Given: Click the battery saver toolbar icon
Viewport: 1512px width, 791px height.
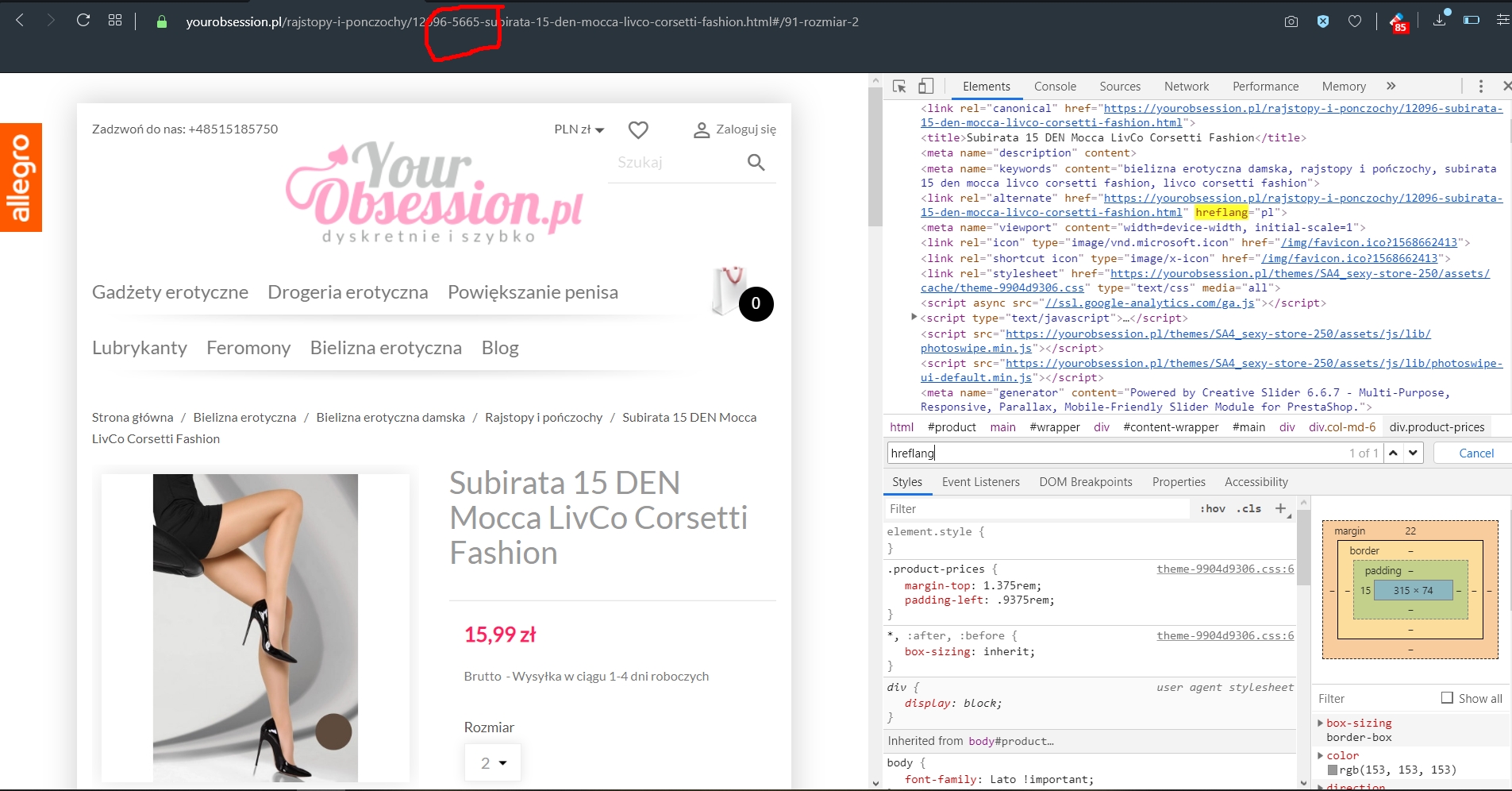Looking at the screenshot, I should (x=1472, y=21).
